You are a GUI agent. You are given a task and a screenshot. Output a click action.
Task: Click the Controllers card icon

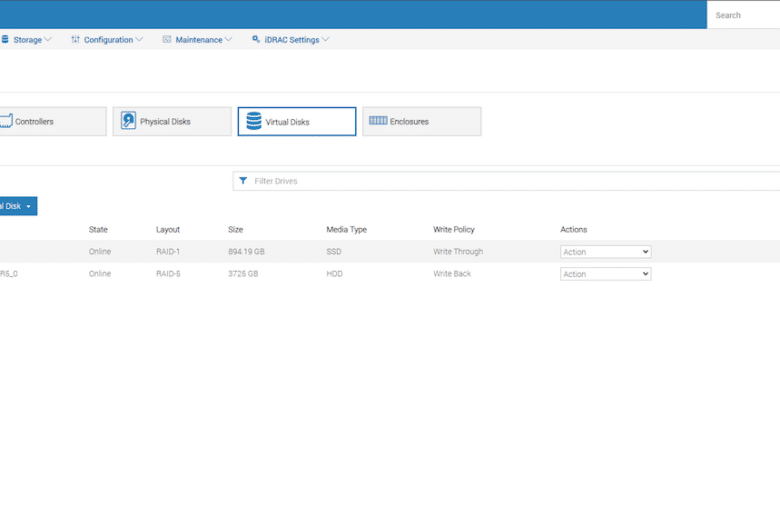[6, 121]
